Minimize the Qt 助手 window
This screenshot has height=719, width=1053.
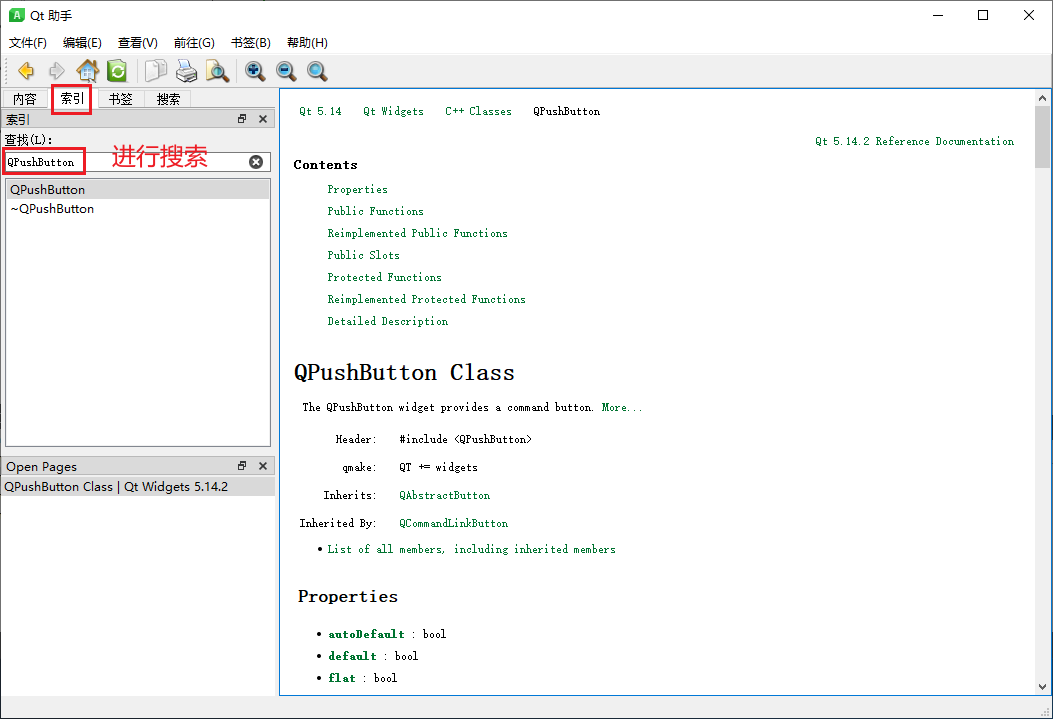pyautogui.click(x=938, y=15)
